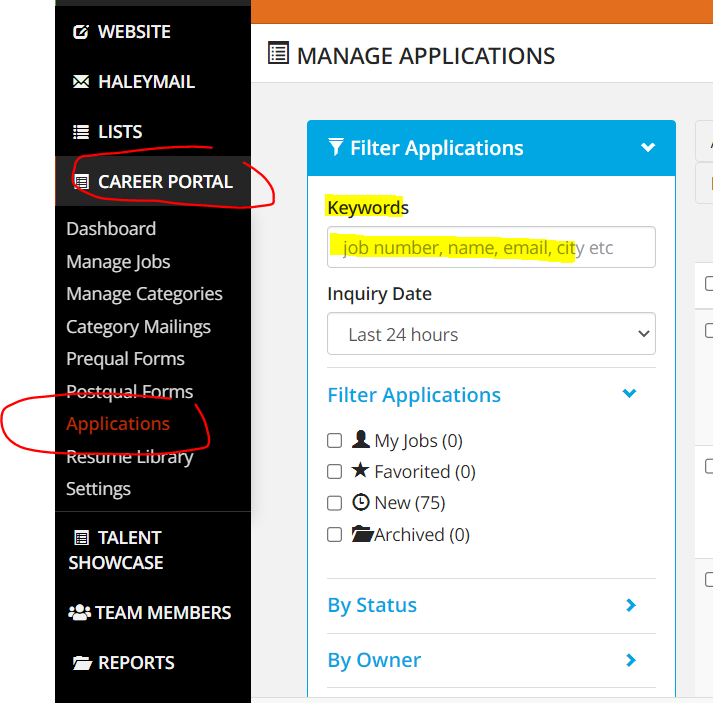713x703 pixels.
Task: Expand the By Status section
Action: 631,605
